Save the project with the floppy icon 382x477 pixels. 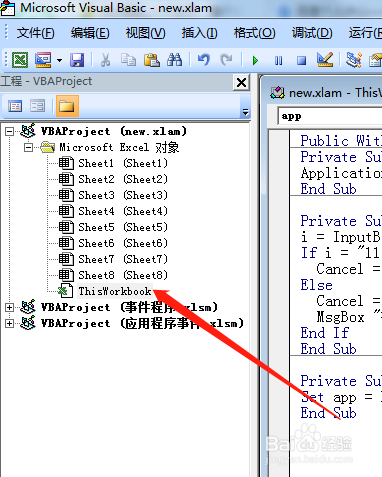click(x=77, y=60)
